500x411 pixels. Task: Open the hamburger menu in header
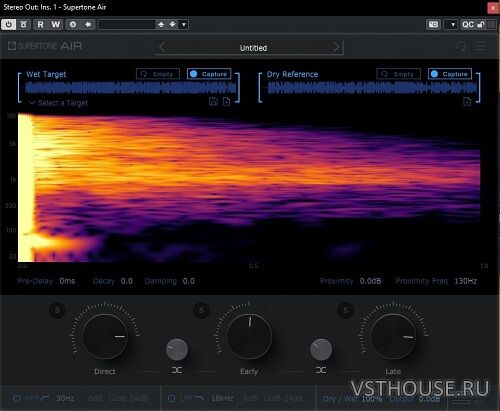pyautogui.click(x=480, y=46)
